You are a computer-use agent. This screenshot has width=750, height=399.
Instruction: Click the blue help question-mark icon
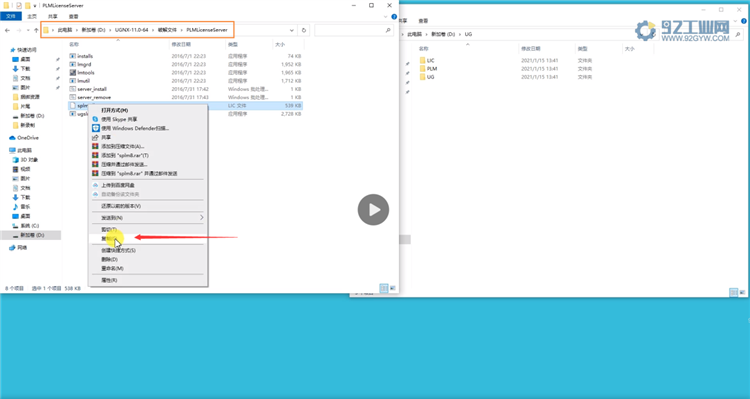(x=394, y=17)
